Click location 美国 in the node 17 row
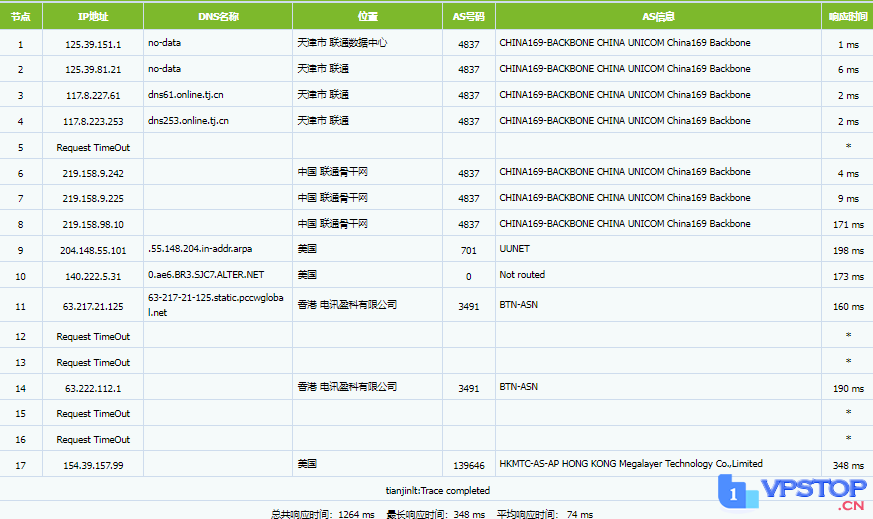873x519 pixels. pos(307,463)
